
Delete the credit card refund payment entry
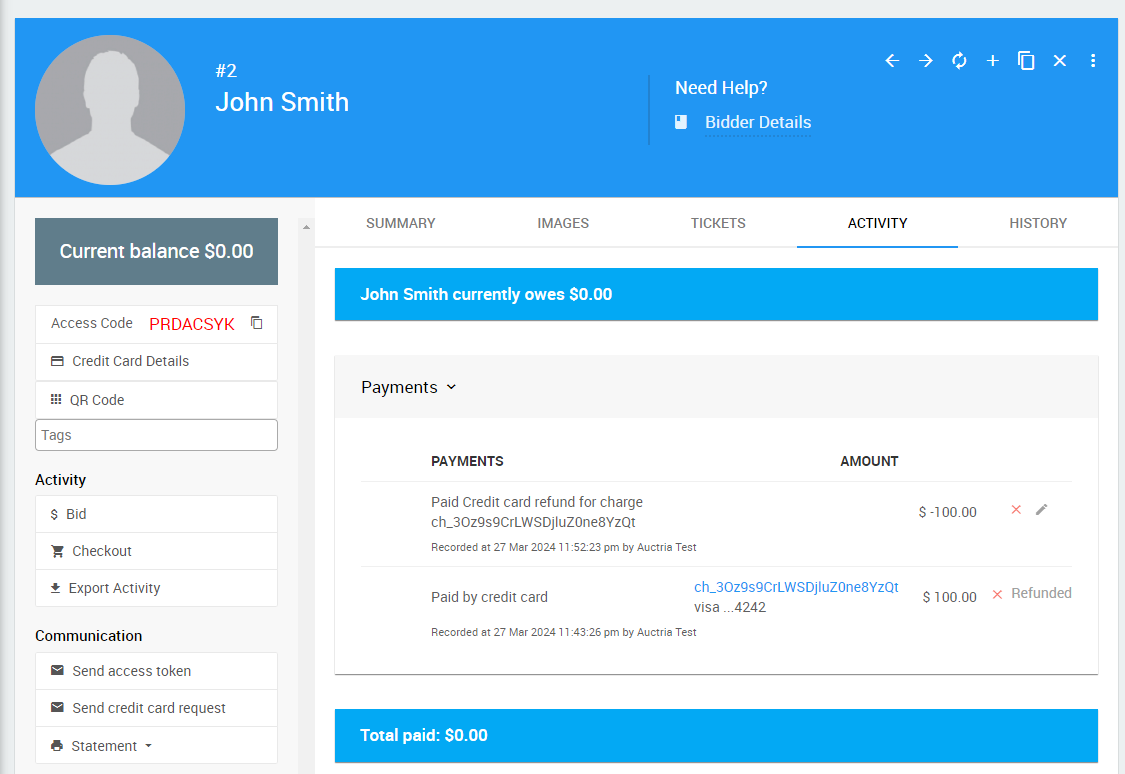(1016, 510)
